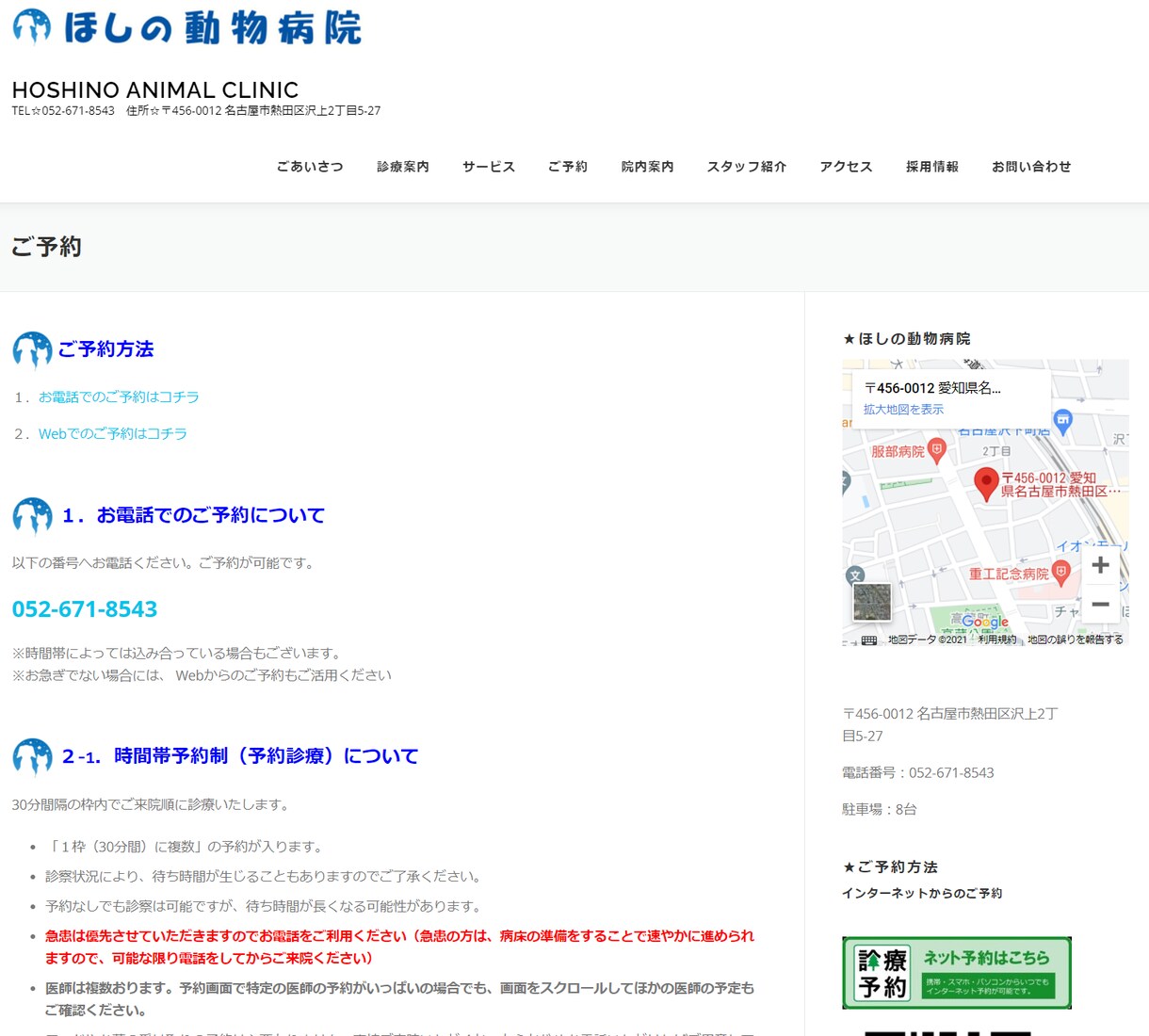Screen dimensions: 1149x1036
Task: Click the ★ご予約方法 sidebar heading
Action: tap(890, 866)
